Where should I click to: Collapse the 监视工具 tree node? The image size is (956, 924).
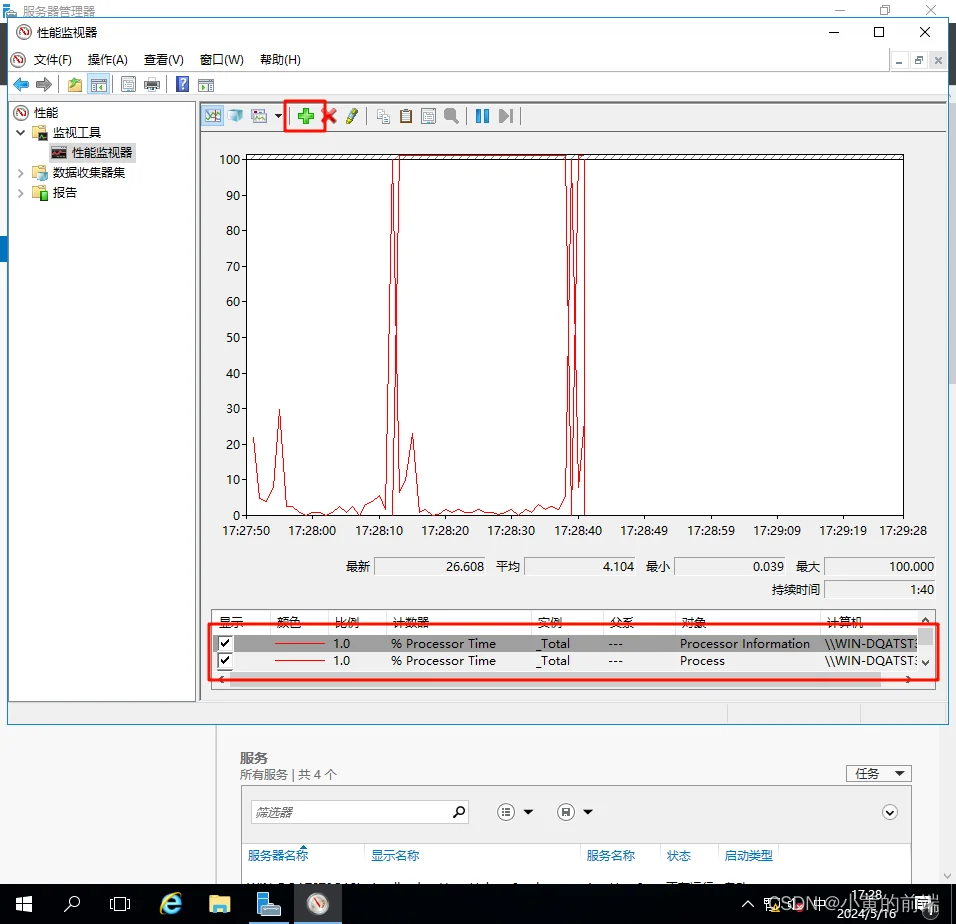tap(21, 132)
